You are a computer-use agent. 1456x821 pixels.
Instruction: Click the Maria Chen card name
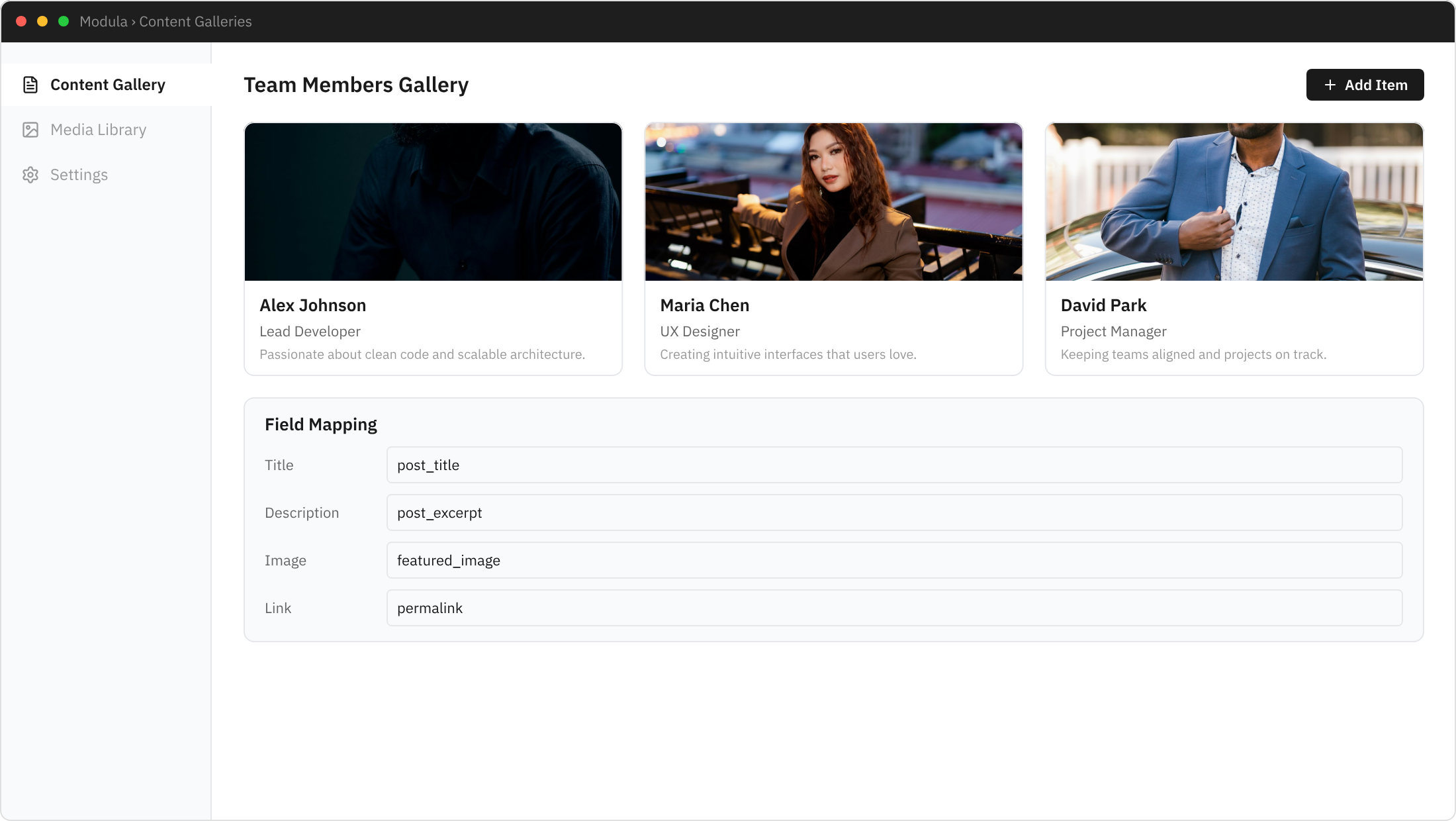[704, 305]
